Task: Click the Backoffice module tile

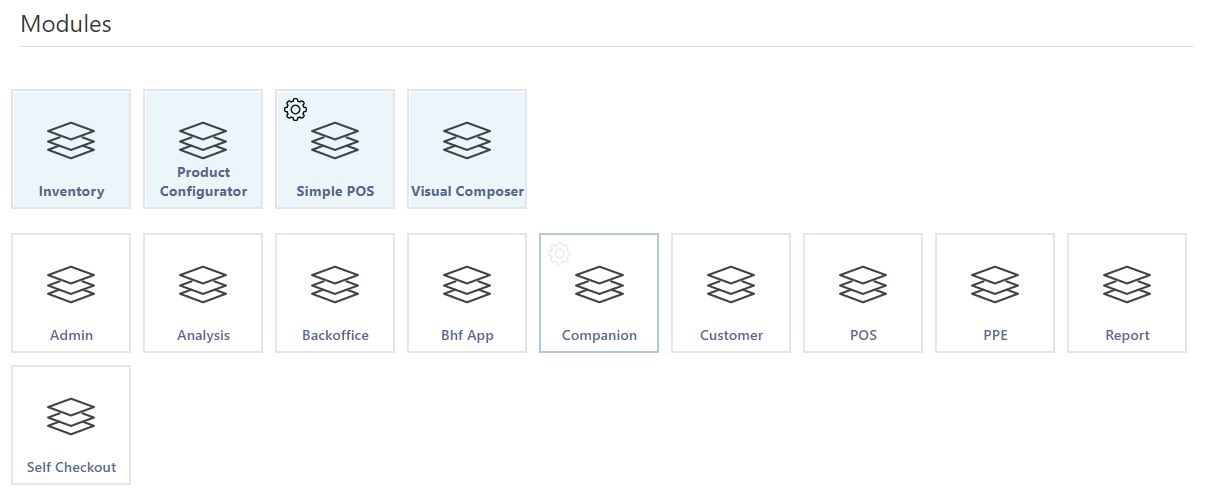Action: point(335,293)
